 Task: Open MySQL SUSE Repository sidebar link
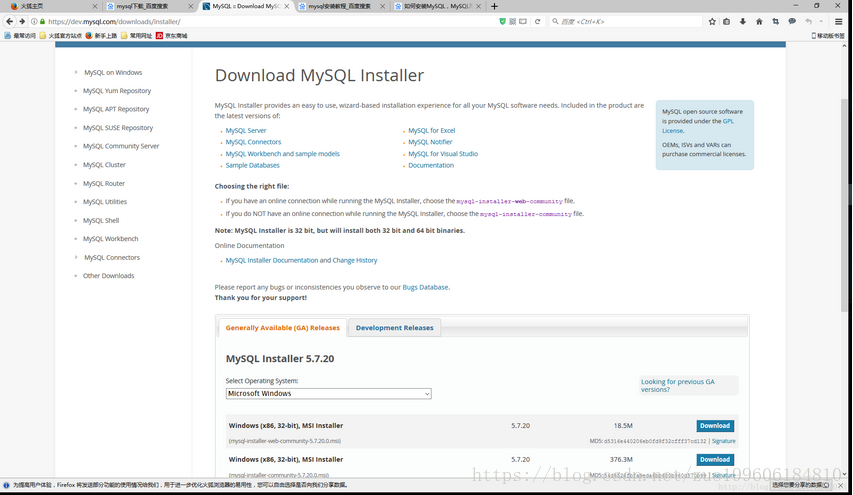coord(118,128)
